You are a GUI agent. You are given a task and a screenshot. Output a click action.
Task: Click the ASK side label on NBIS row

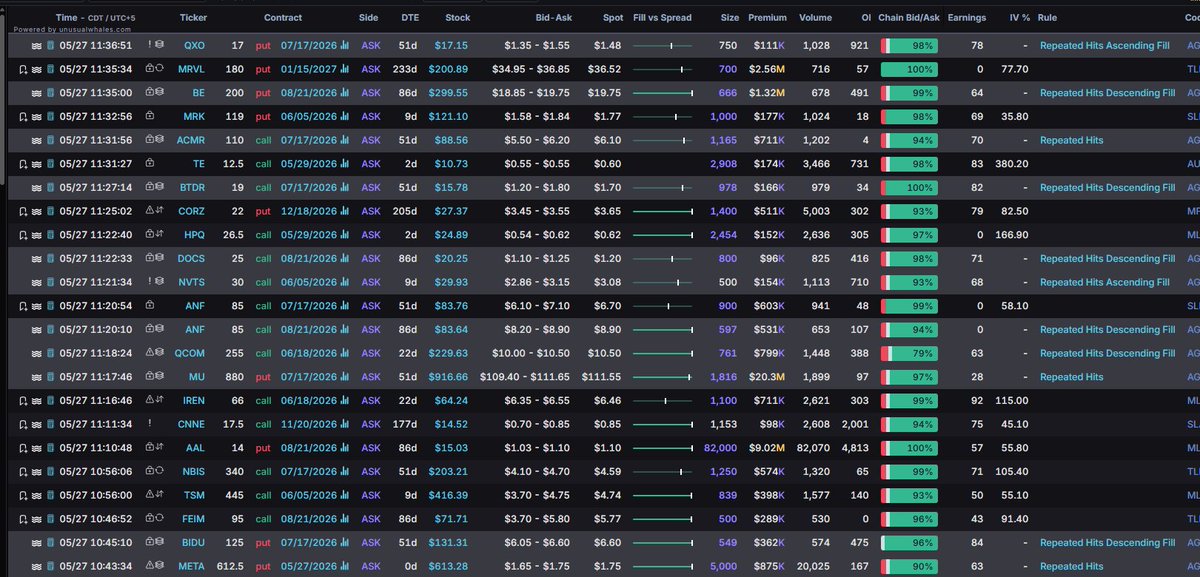click(x=371, y=471)
